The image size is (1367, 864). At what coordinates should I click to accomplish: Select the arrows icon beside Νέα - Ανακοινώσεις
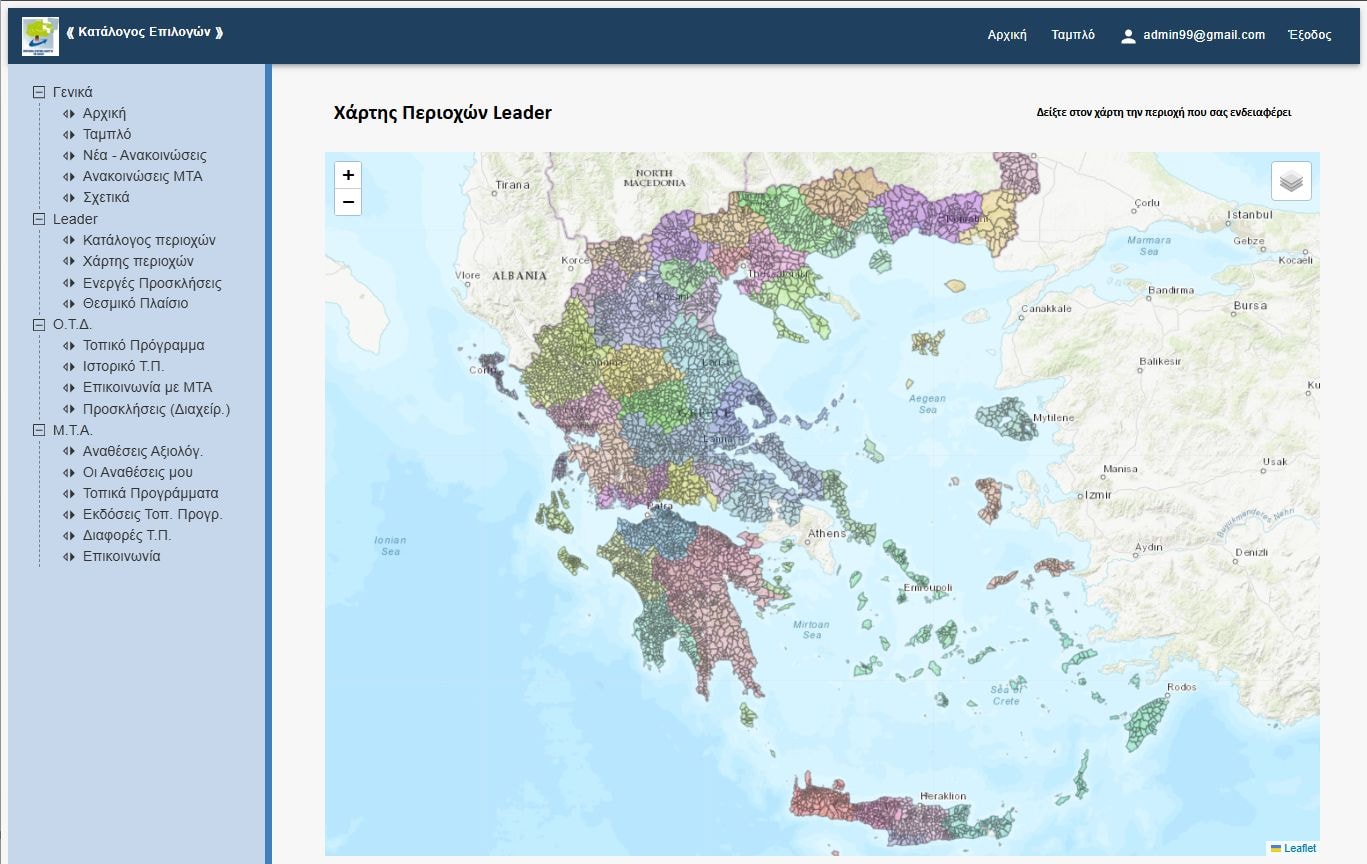pos(69,155)
